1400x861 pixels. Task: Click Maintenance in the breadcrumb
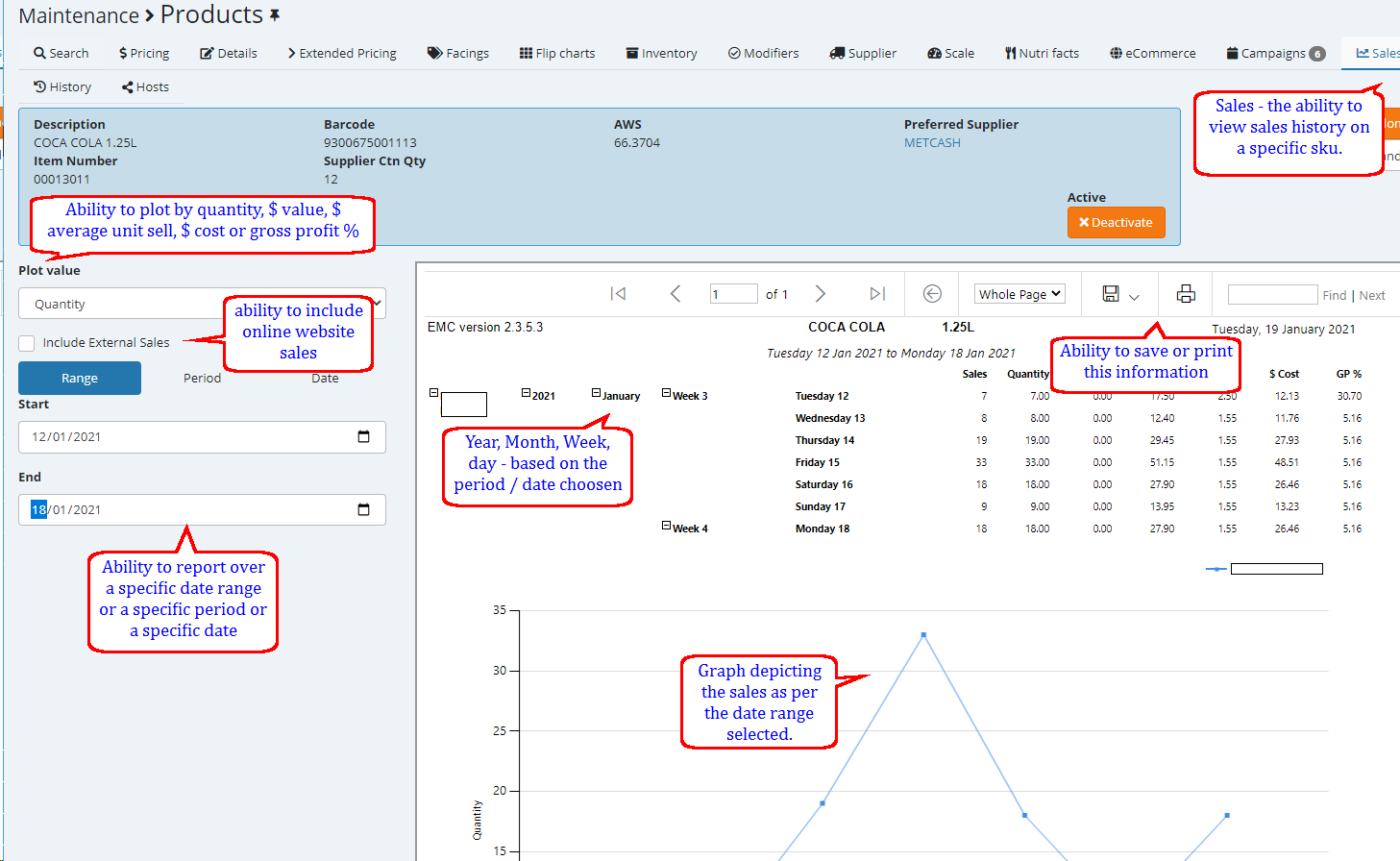tap(79, 15)
